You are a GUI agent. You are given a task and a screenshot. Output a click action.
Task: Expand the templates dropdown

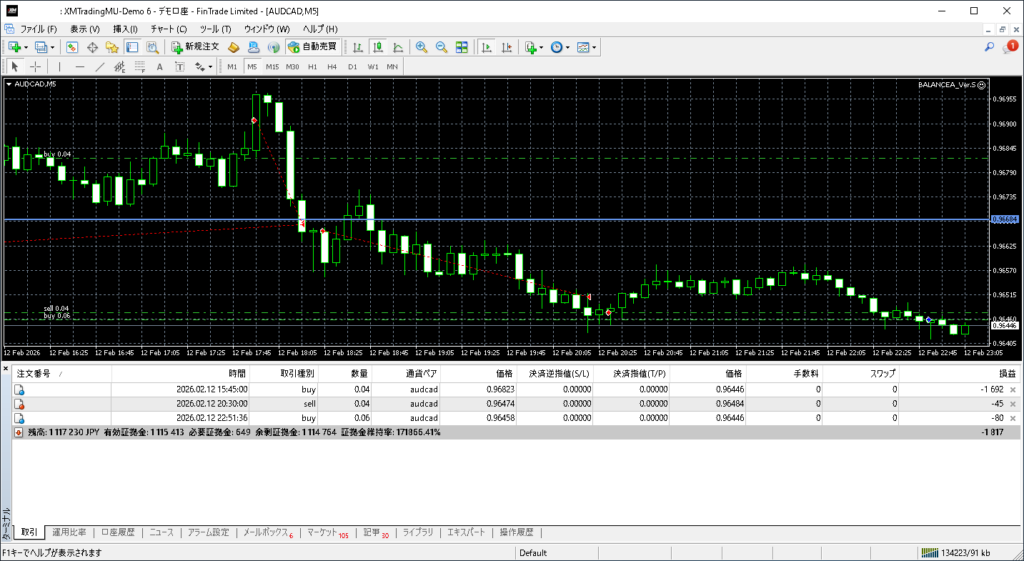[x=595, y=47]
